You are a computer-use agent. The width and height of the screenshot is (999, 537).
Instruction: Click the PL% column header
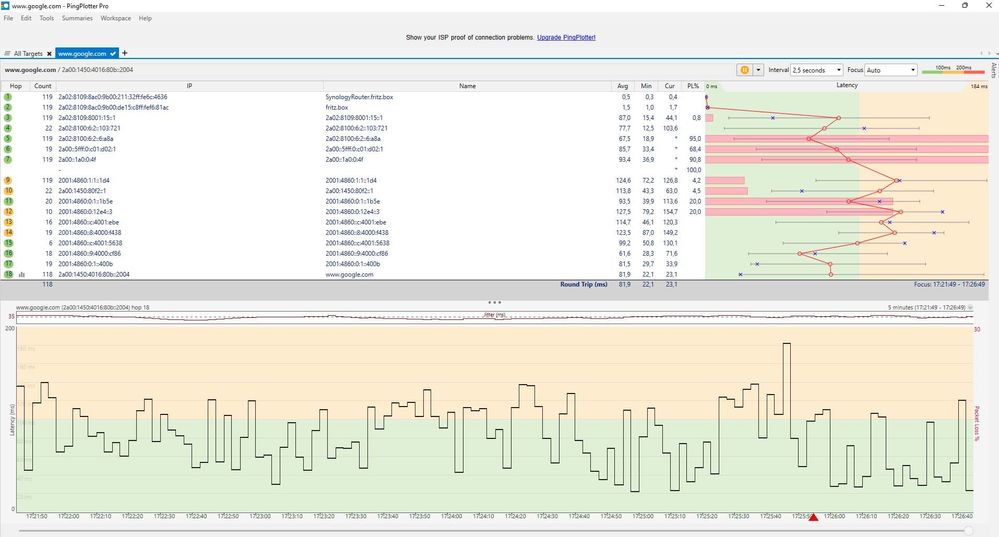(x=693, y=86)
